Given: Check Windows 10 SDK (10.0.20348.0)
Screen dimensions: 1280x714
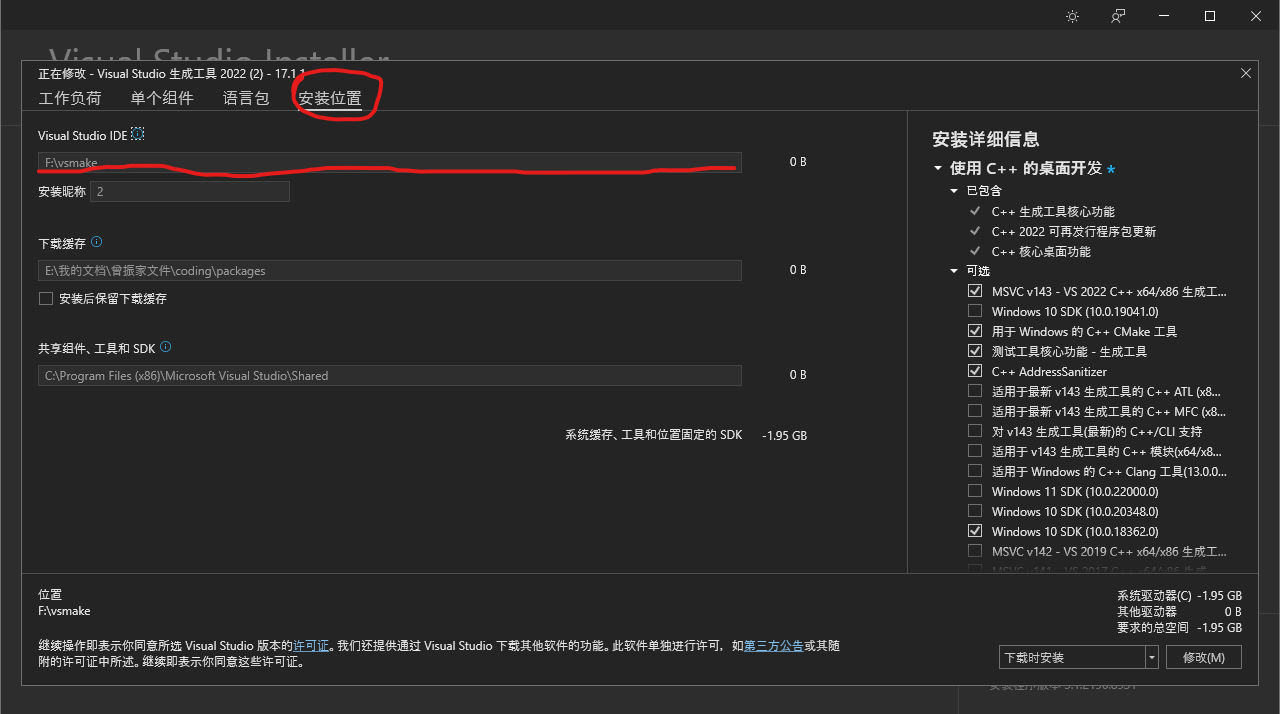Looking at the screenshot, I should [975, 511].
